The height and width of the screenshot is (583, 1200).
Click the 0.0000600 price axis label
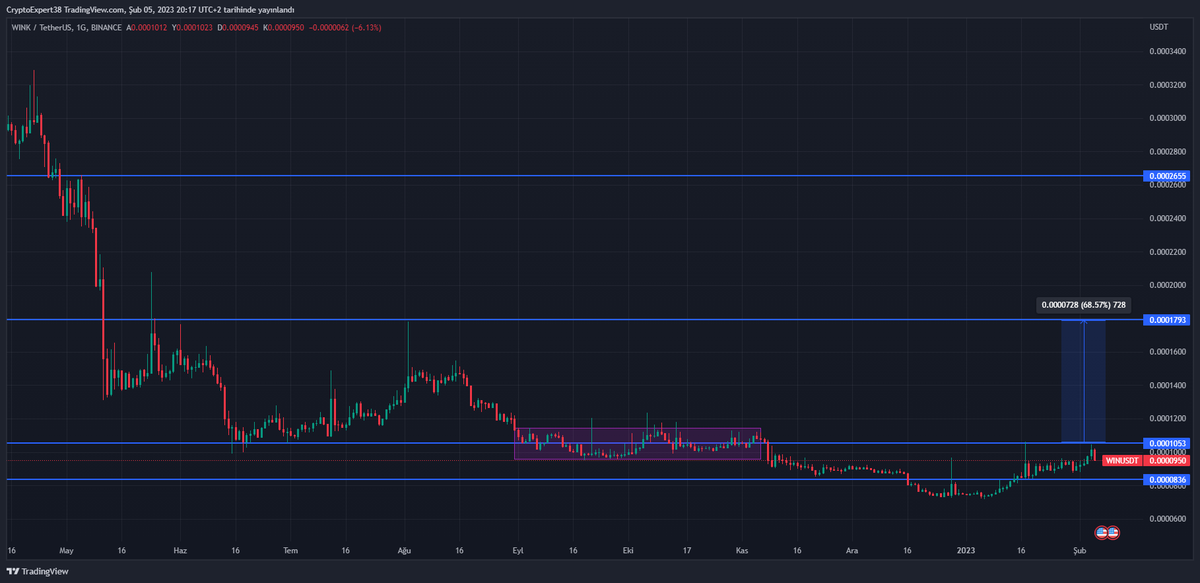point(1168,518)
